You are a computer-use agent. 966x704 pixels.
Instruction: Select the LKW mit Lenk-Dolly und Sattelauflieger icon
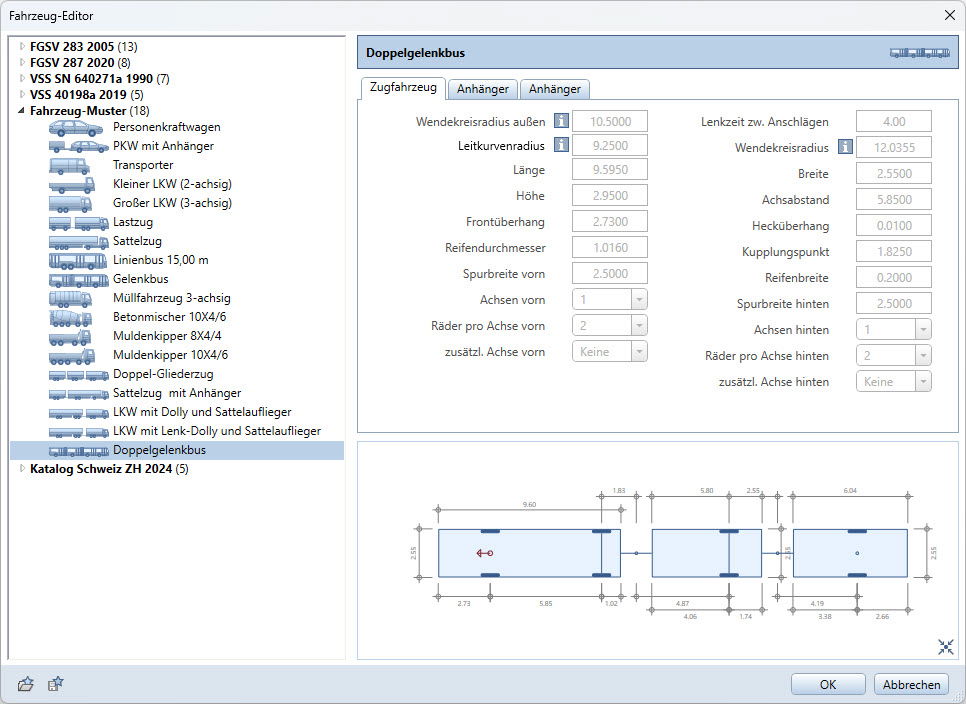(79, 432)
